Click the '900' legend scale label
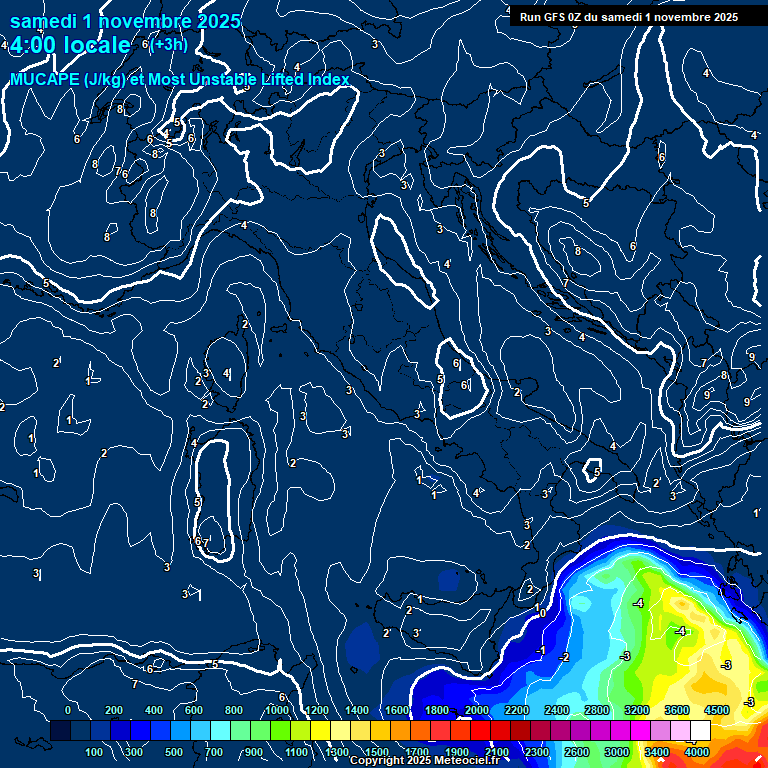This screenshot has height=768, width=768. (x=254, y=752)
